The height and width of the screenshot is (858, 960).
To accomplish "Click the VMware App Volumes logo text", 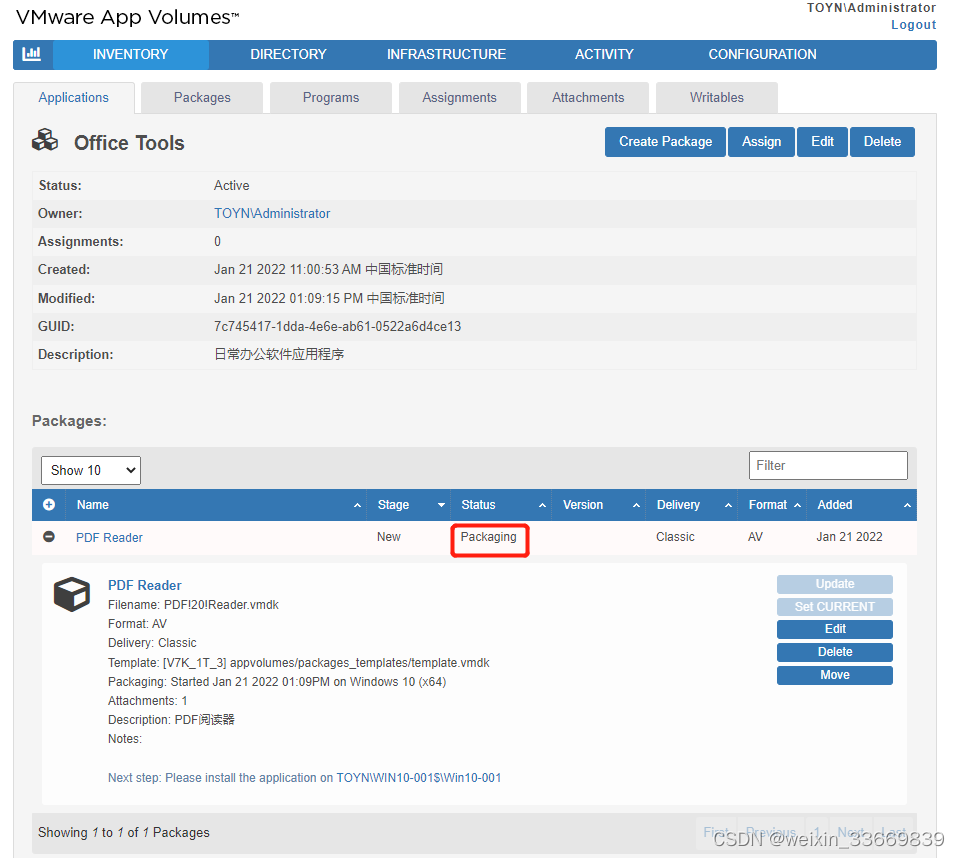I will (x=127, y=18).
